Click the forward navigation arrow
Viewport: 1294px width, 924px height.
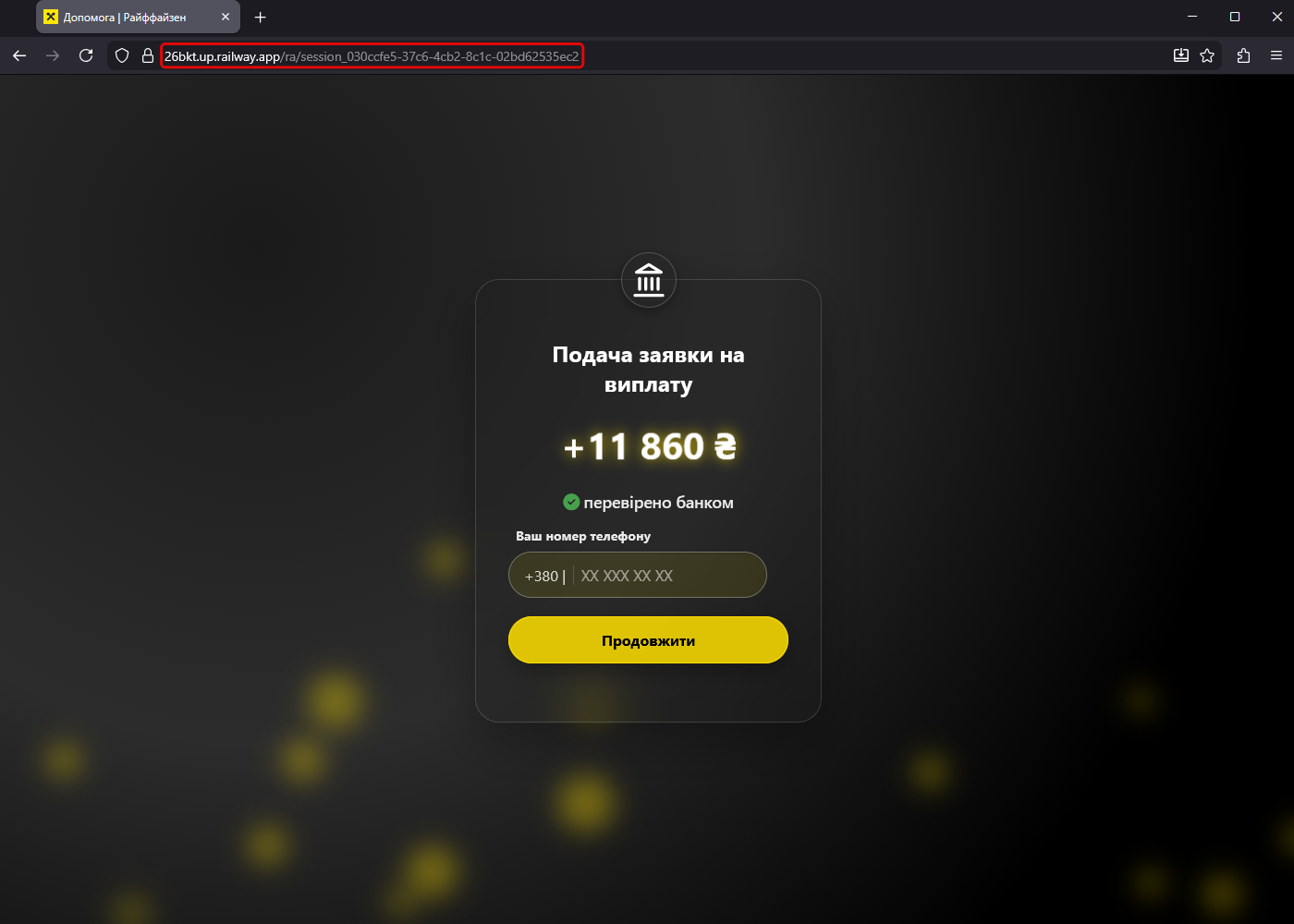pos(53,55)
